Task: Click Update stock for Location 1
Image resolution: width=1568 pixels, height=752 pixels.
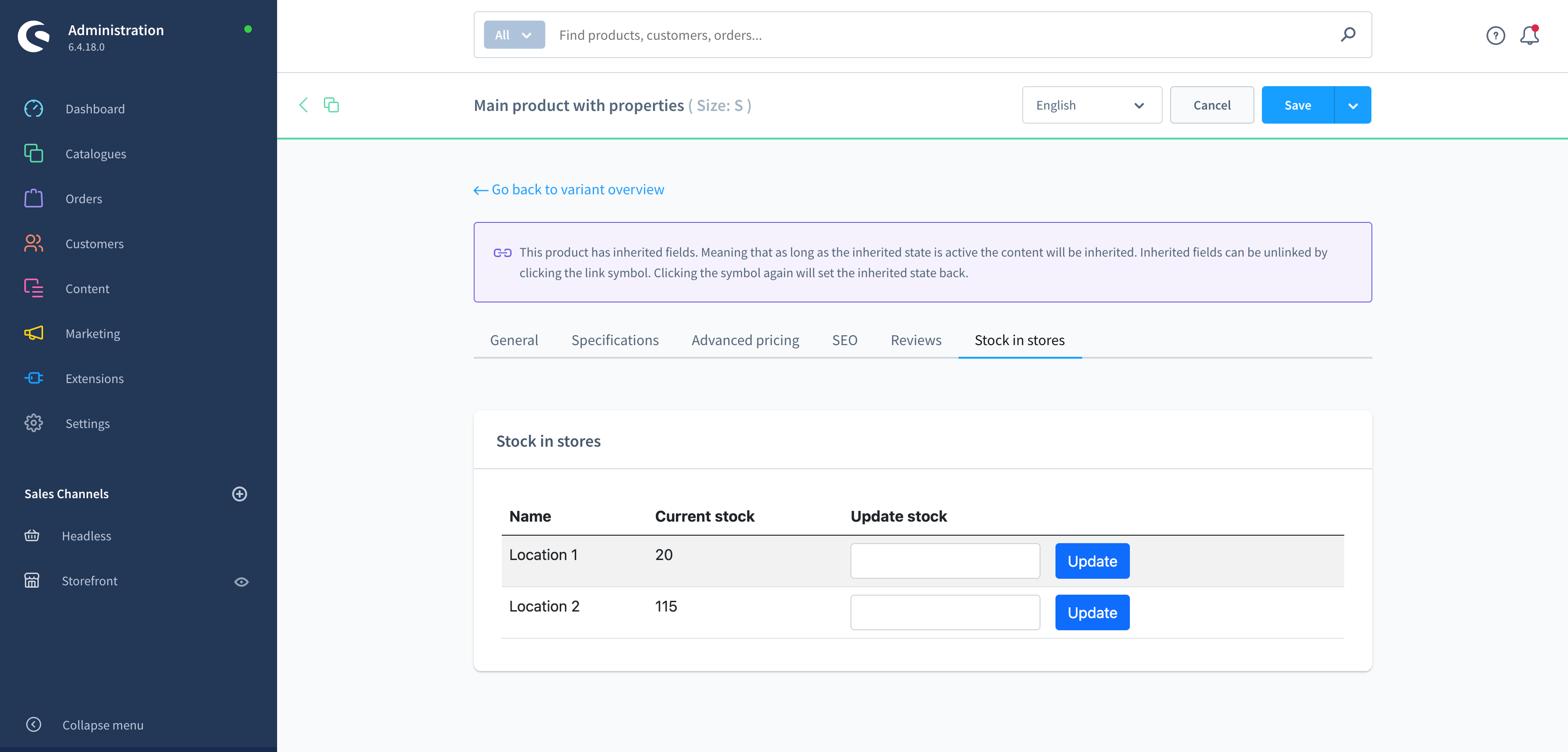Action: 945,560
